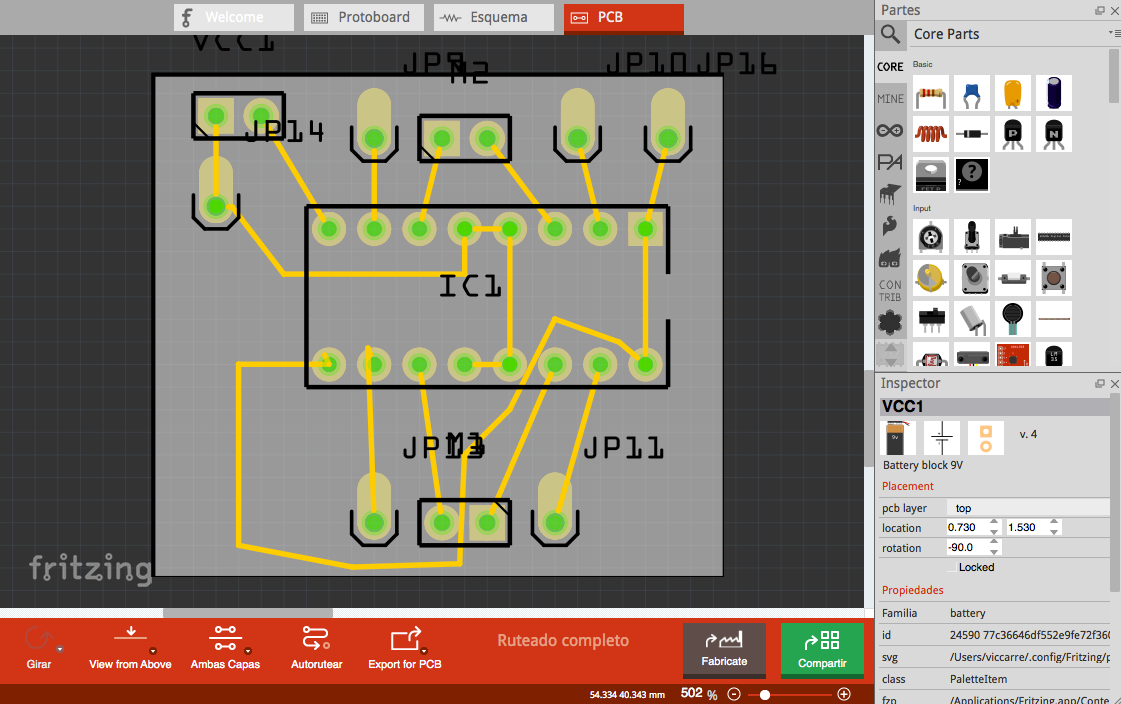Click the green Compartir button

822,650
